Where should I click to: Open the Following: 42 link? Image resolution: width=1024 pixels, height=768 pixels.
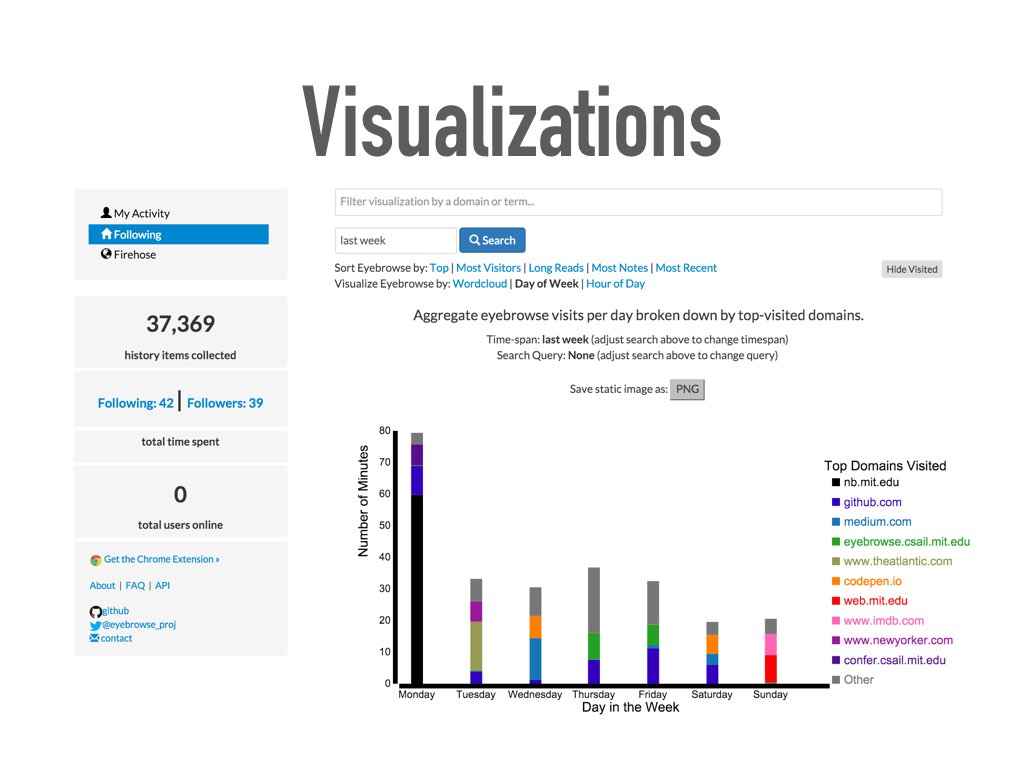click(x=136, y=403)
